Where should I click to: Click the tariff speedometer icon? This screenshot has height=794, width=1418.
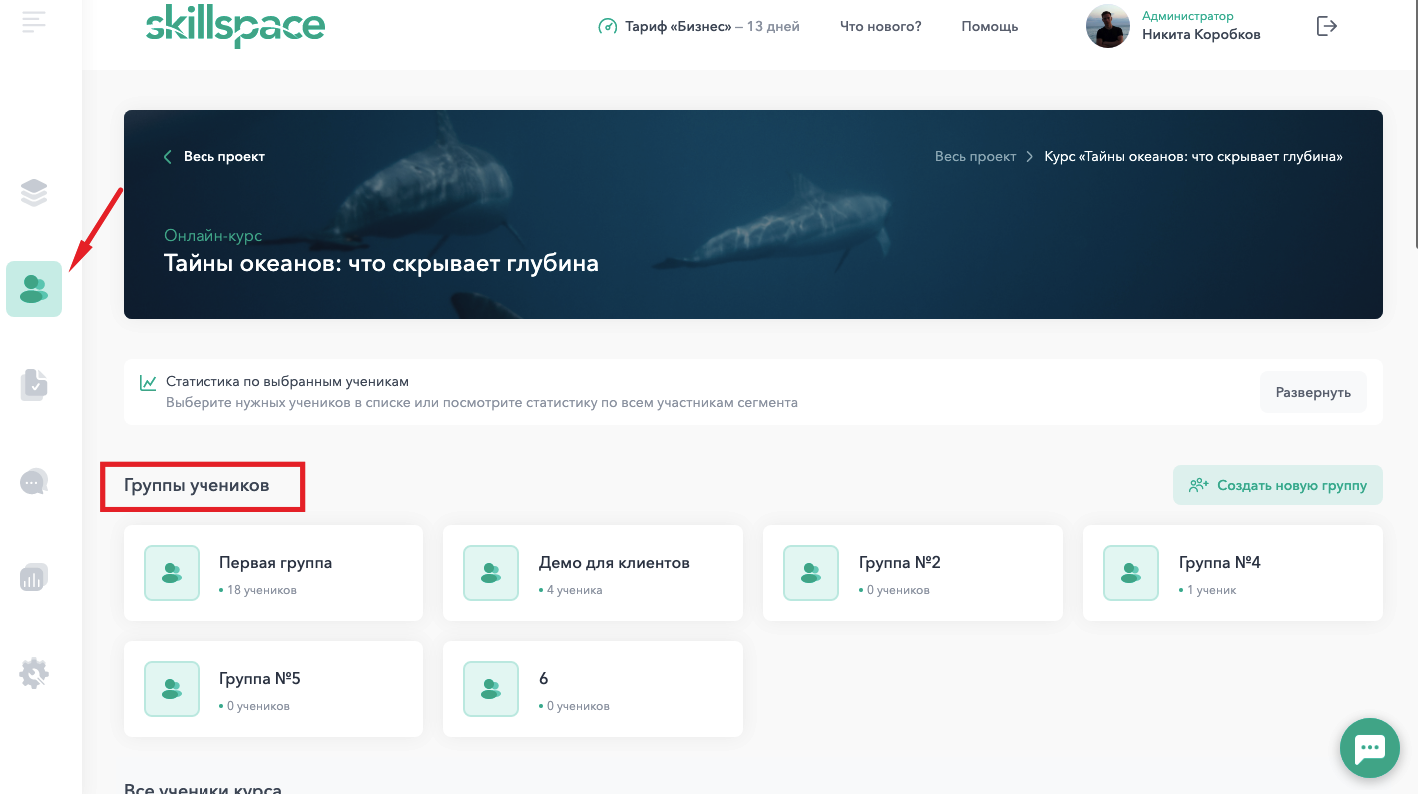pos(607,26)
